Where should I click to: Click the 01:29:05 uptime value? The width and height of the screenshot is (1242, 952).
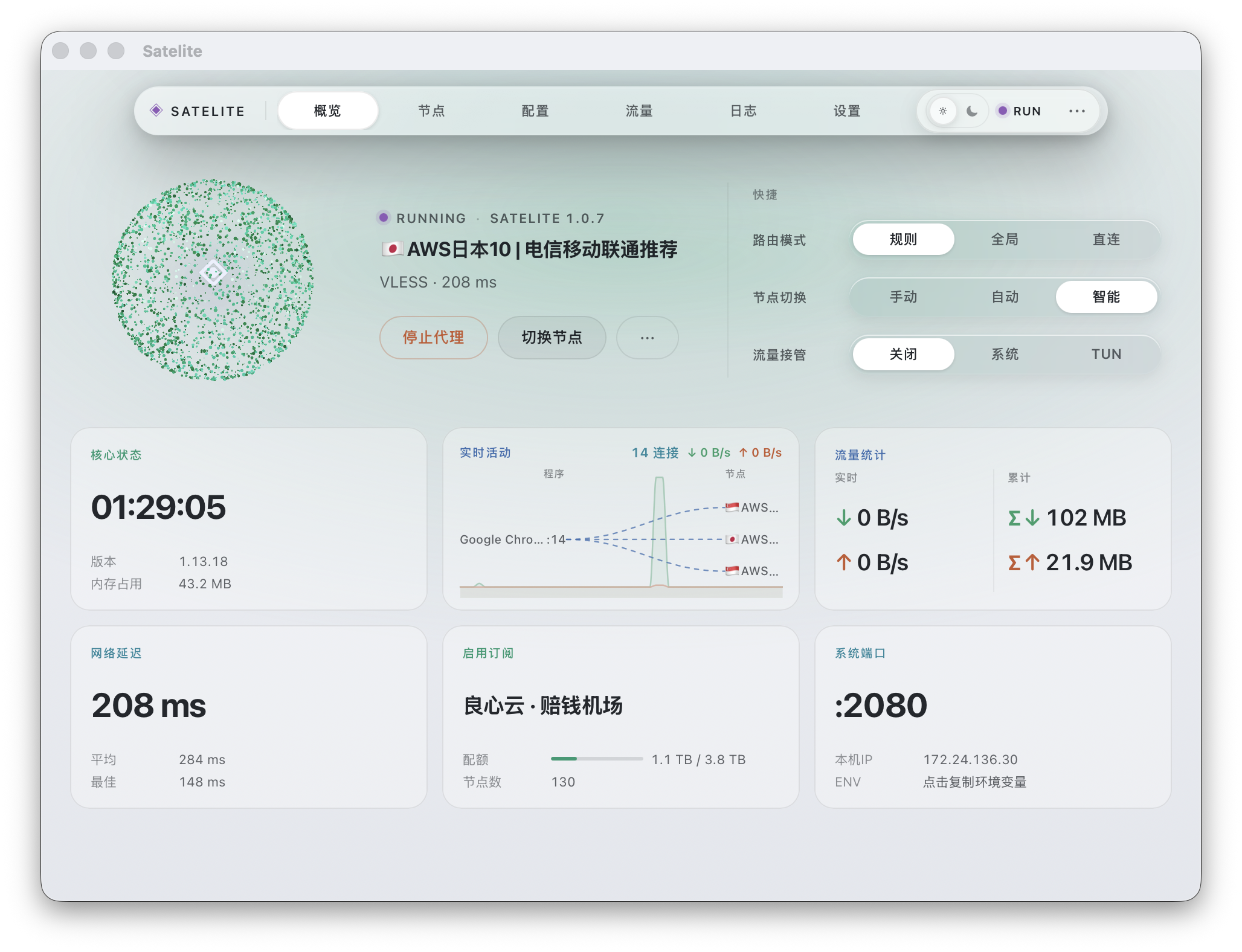click(158, 507)
